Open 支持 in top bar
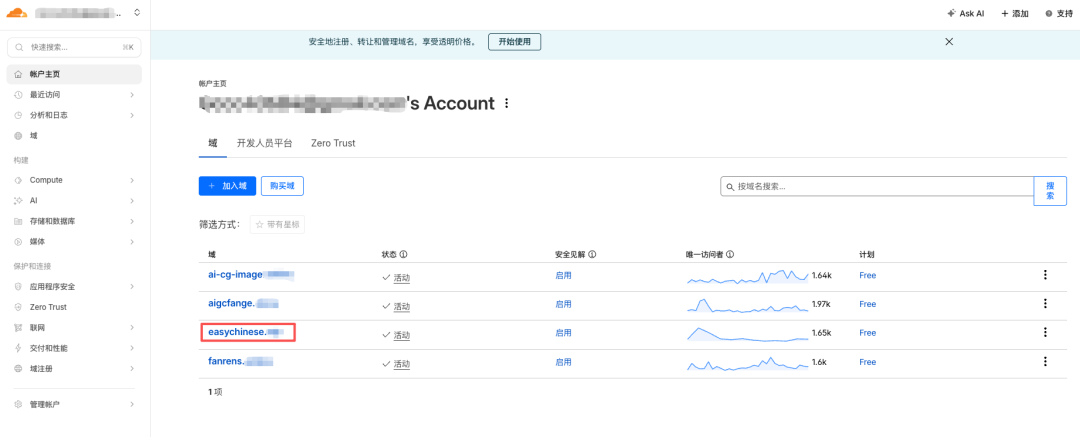This screenshot has height=437, width=1080. click(1059, 13)
